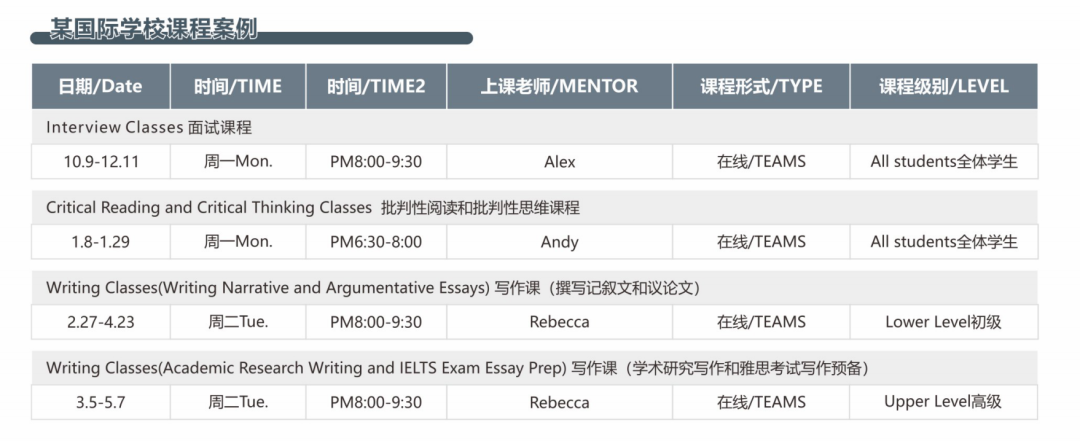
Task: Click the 时间/TIME2 column header
Action: (x=376, y=86)
